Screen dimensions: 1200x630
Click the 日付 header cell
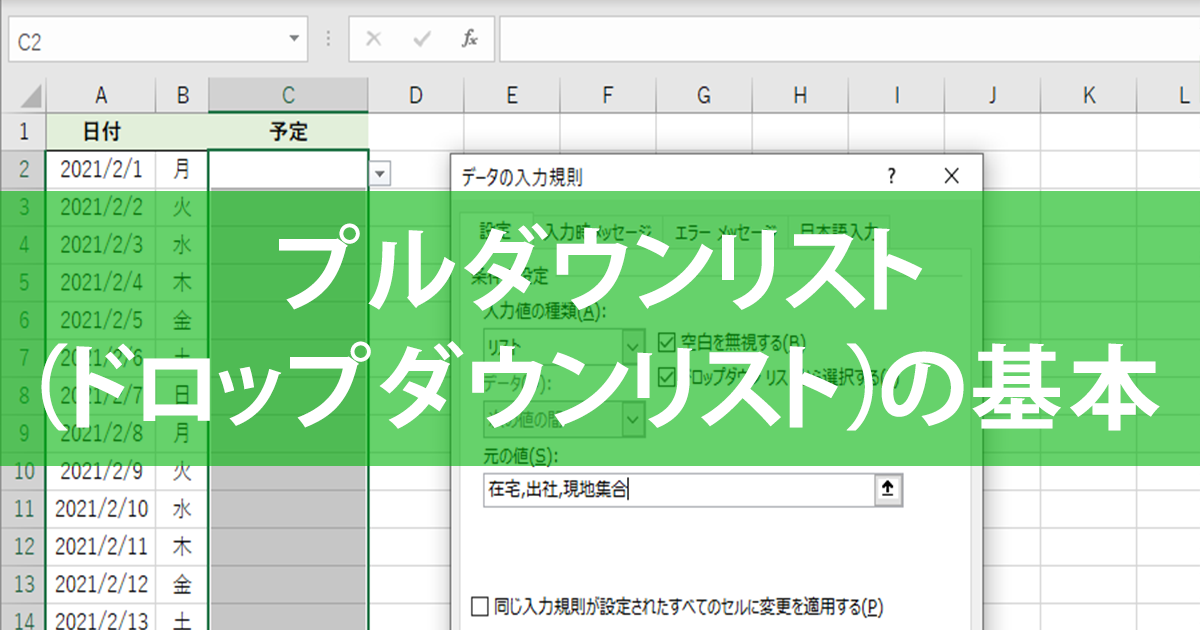pos(101,131)
